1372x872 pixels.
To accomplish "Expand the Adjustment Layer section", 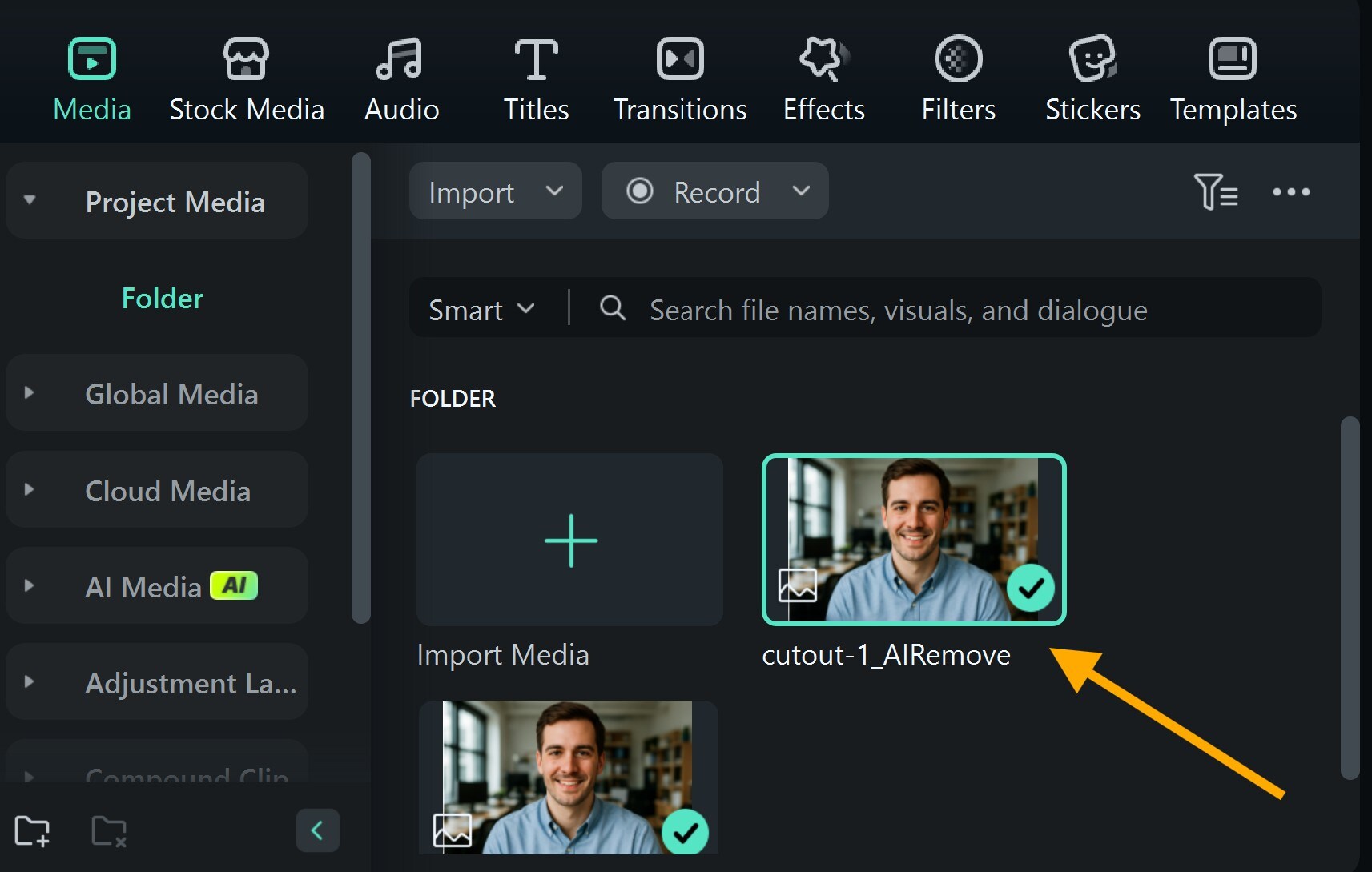I will pyautogui.click(x=29, y=681).
